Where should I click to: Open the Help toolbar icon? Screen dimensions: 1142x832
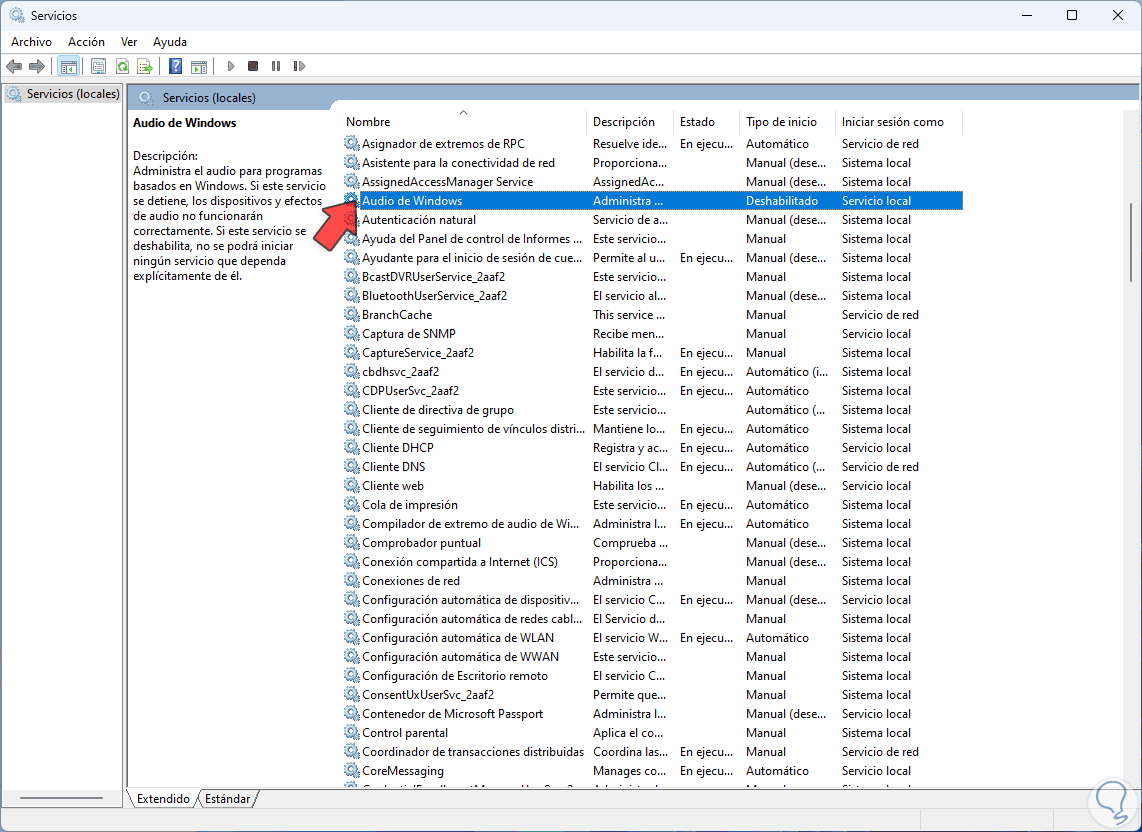(176, 66)
